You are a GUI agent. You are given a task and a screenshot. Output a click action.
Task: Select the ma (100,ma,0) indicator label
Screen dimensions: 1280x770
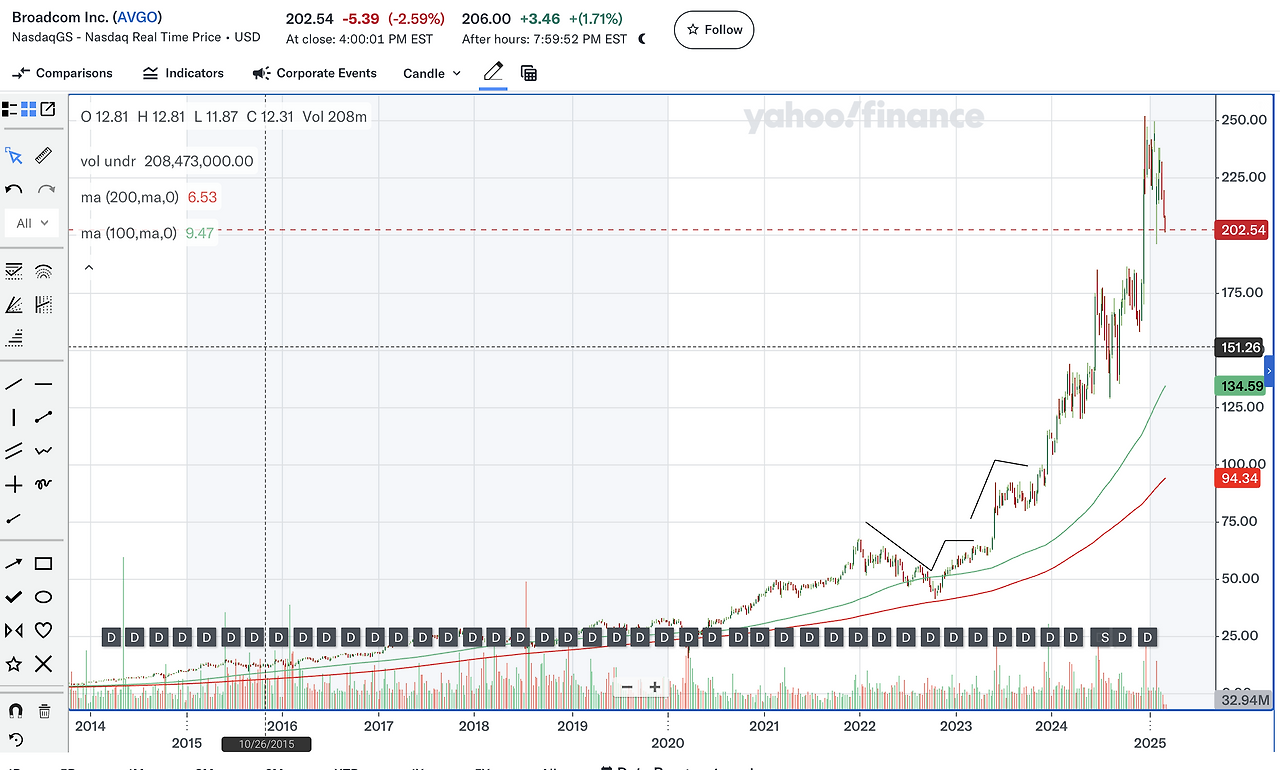point(129,234)
